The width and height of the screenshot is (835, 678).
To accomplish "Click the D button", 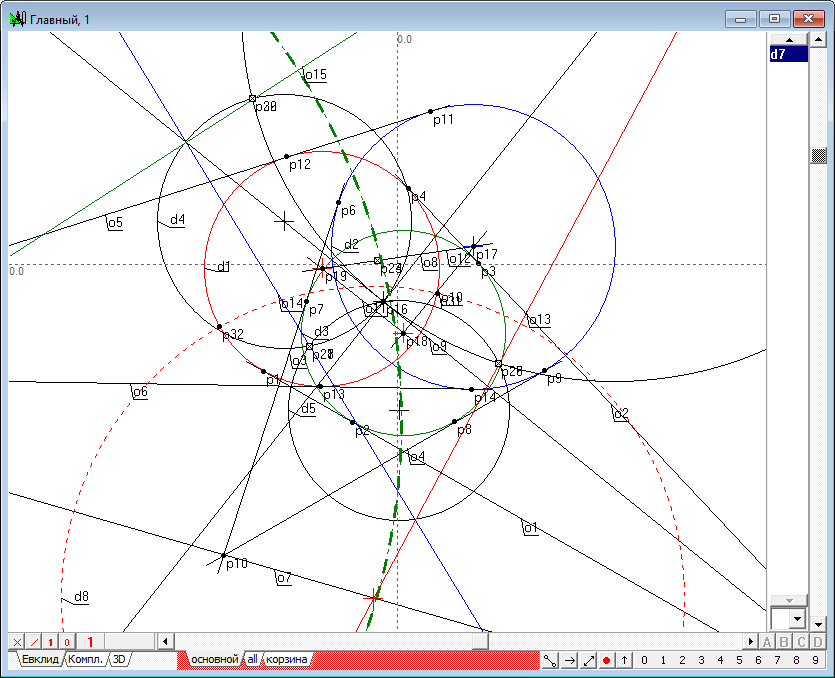I will (818, 642).
